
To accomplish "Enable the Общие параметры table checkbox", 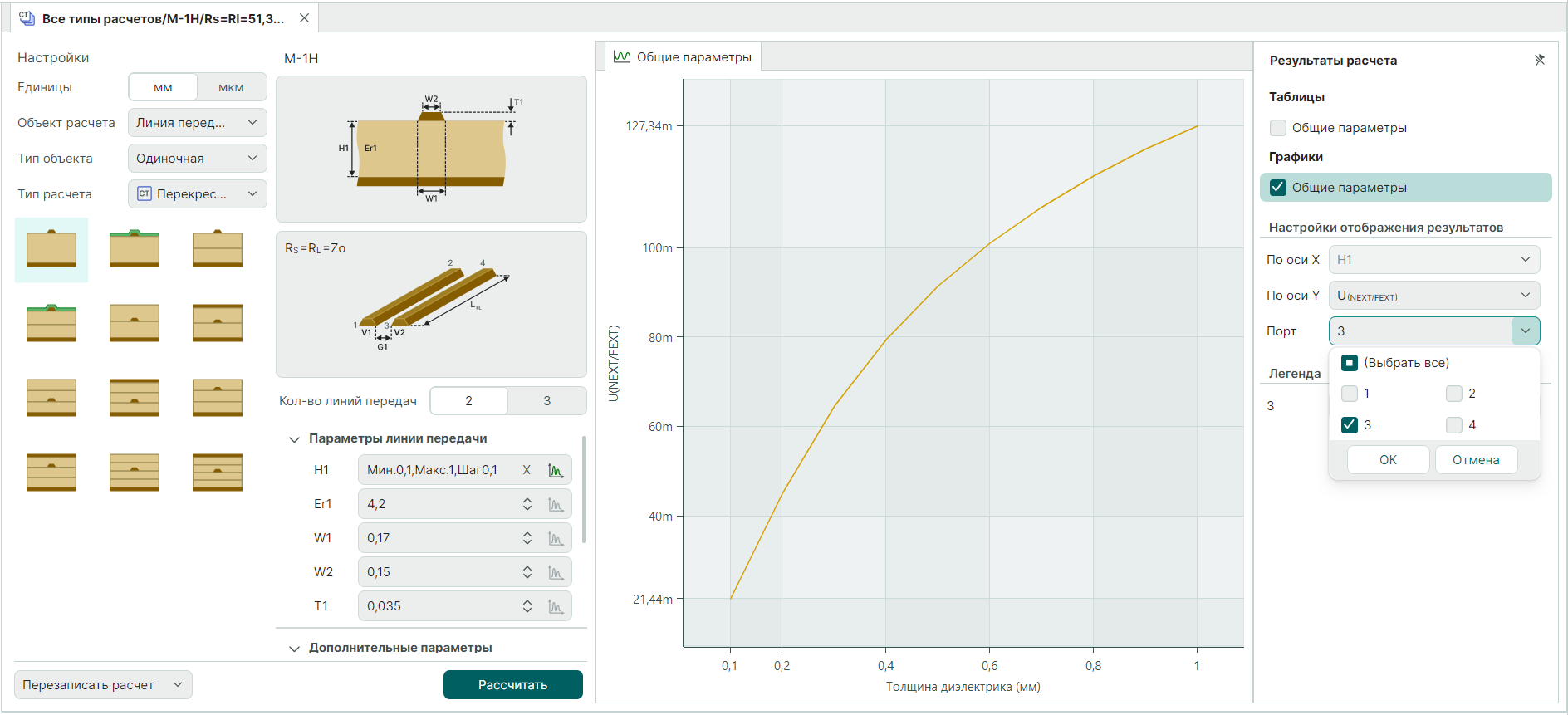I will pyautogui.click(x=1278, y=128).
